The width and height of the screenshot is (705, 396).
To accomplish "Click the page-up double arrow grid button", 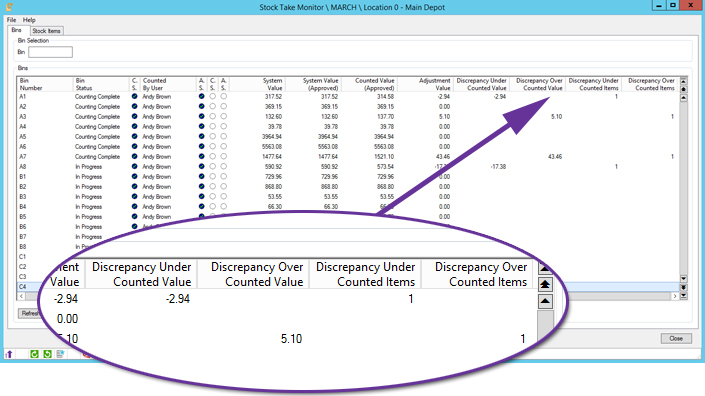I will tap(683, 89).
